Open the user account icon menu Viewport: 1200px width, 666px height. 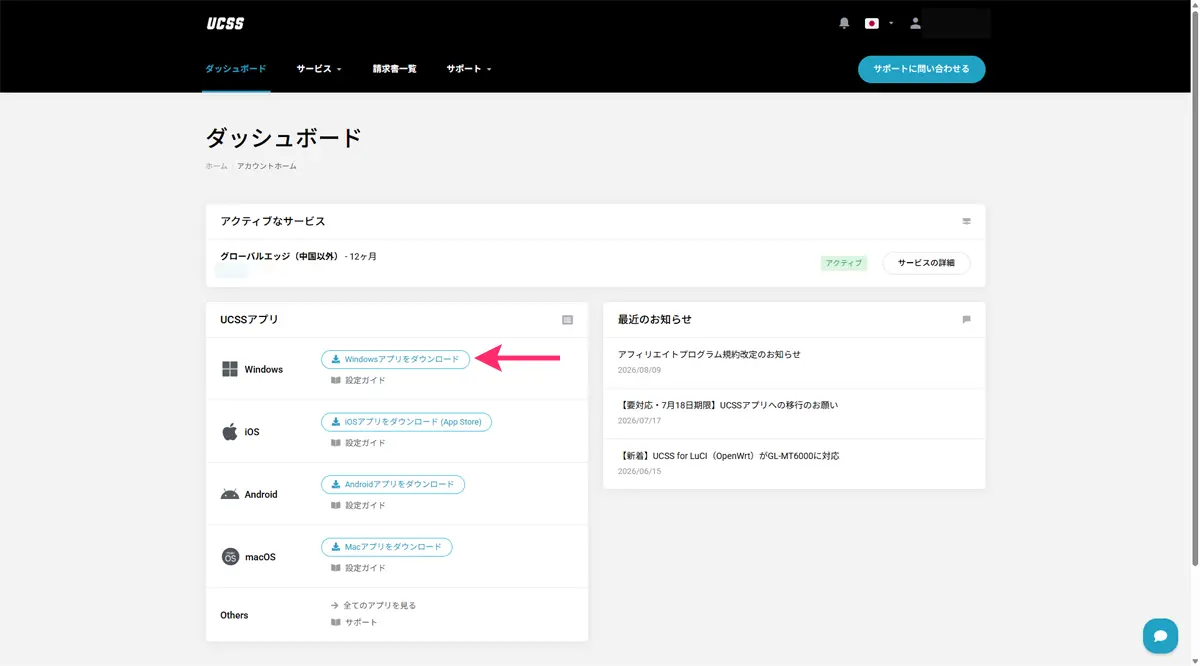click(x=914, y=23)
